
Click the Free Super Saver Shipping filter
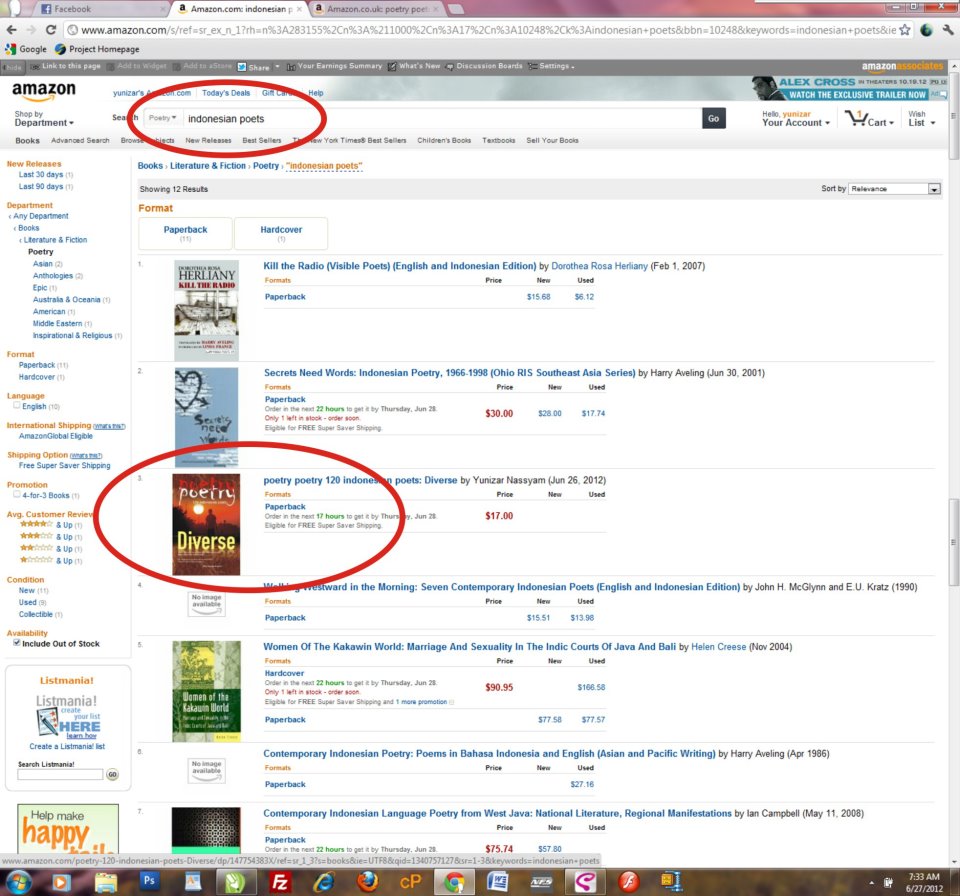[64, 465]
